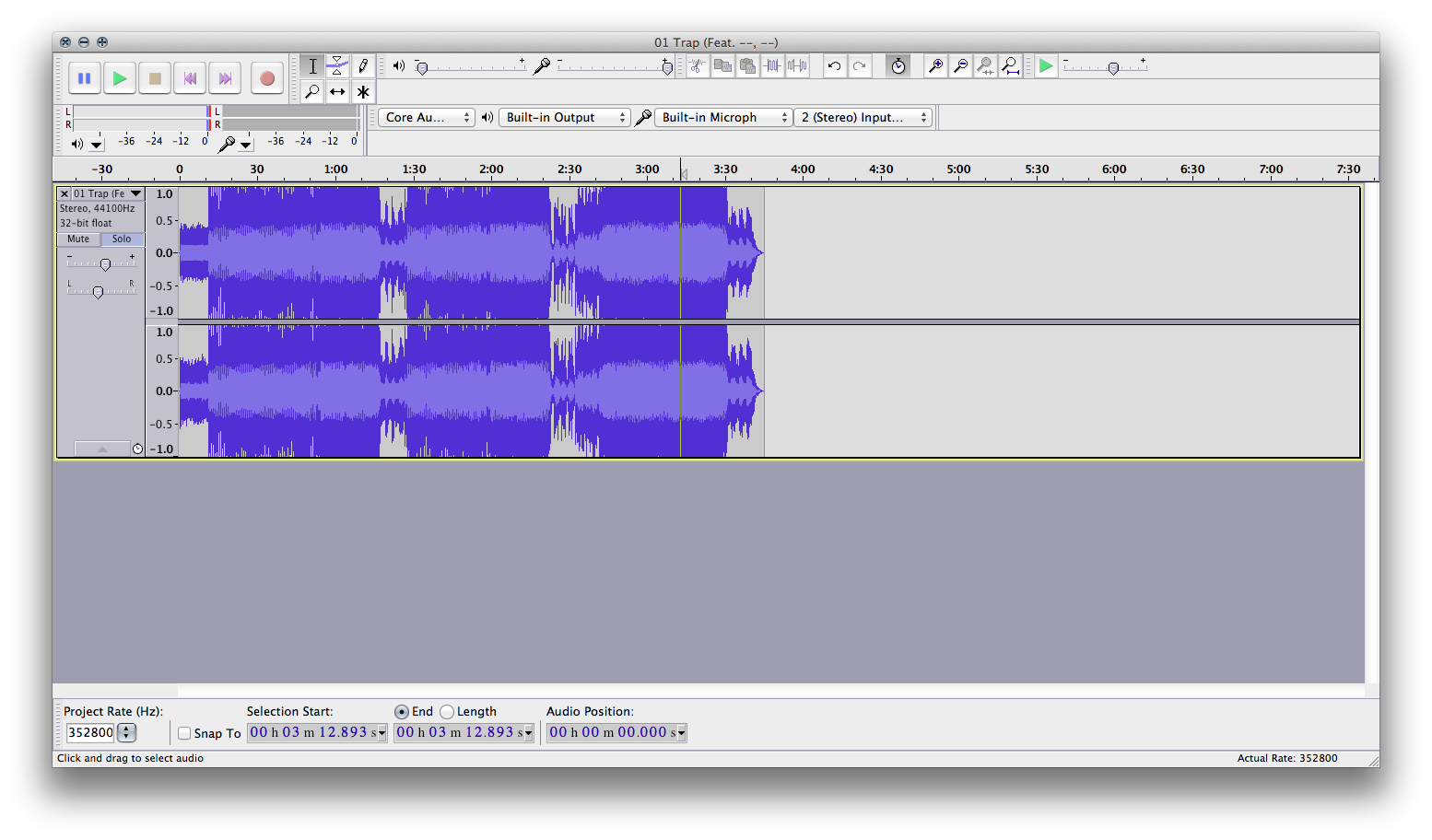Open the playback meter options arrow

point(97,145)
